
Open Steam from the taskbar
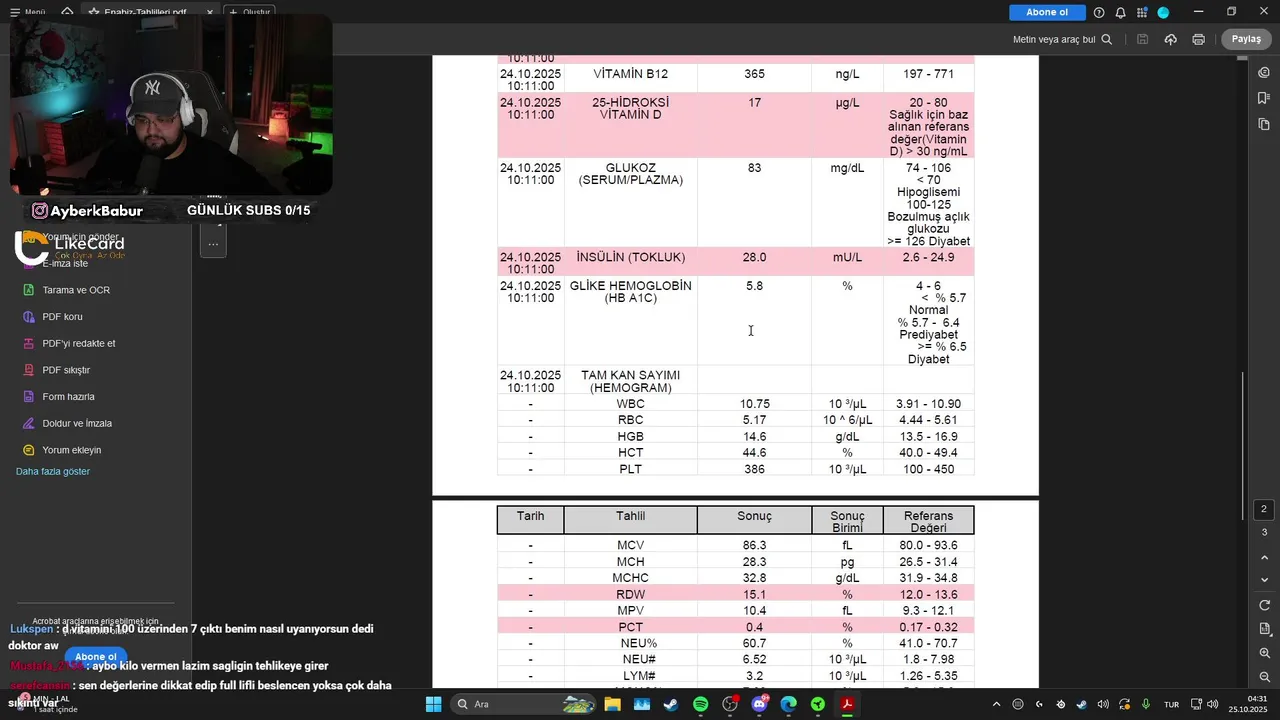click(671, 704)
